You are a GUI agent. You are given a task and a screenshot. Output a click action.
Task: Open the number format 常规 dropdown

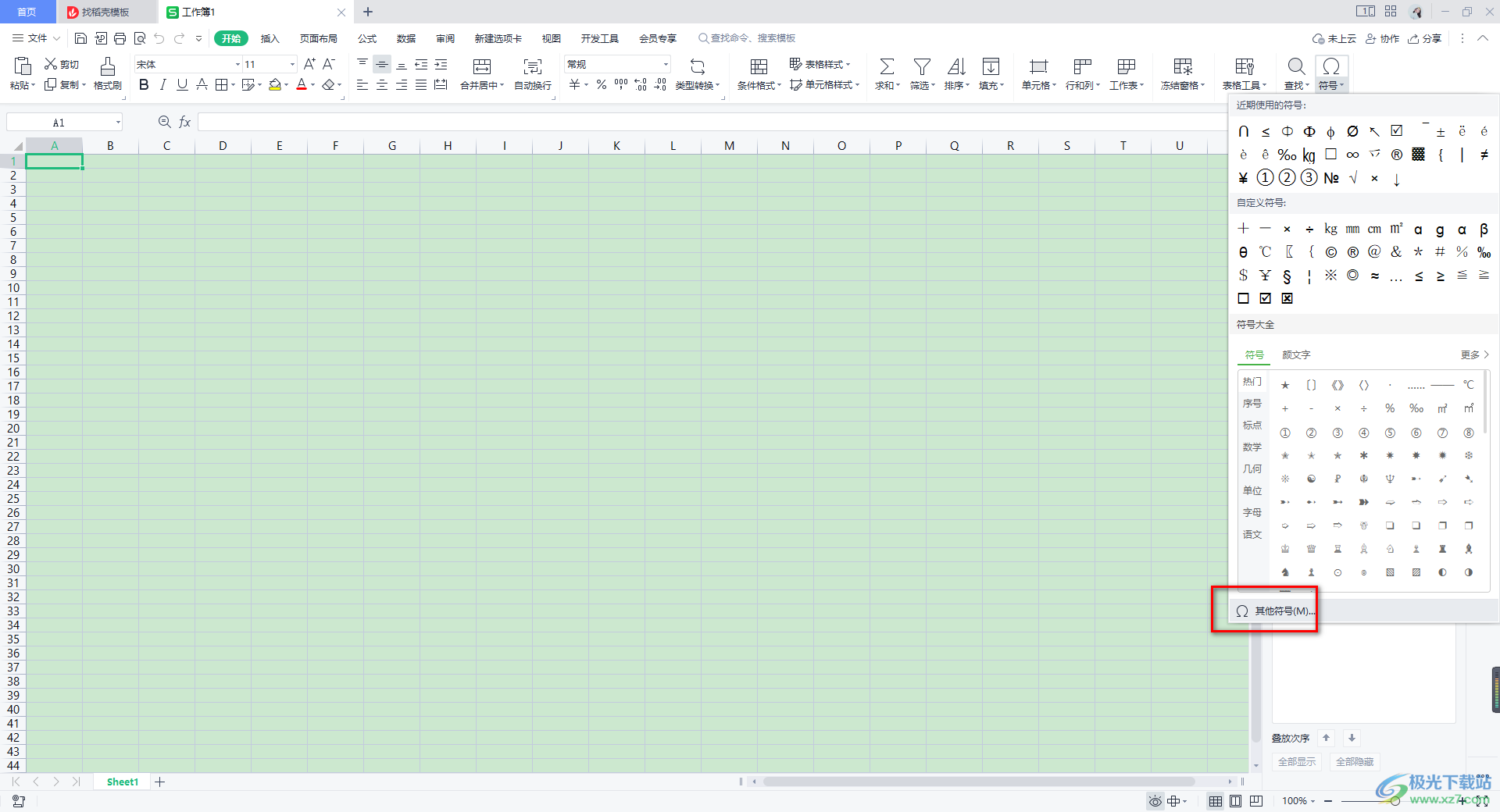coord(666,64)
